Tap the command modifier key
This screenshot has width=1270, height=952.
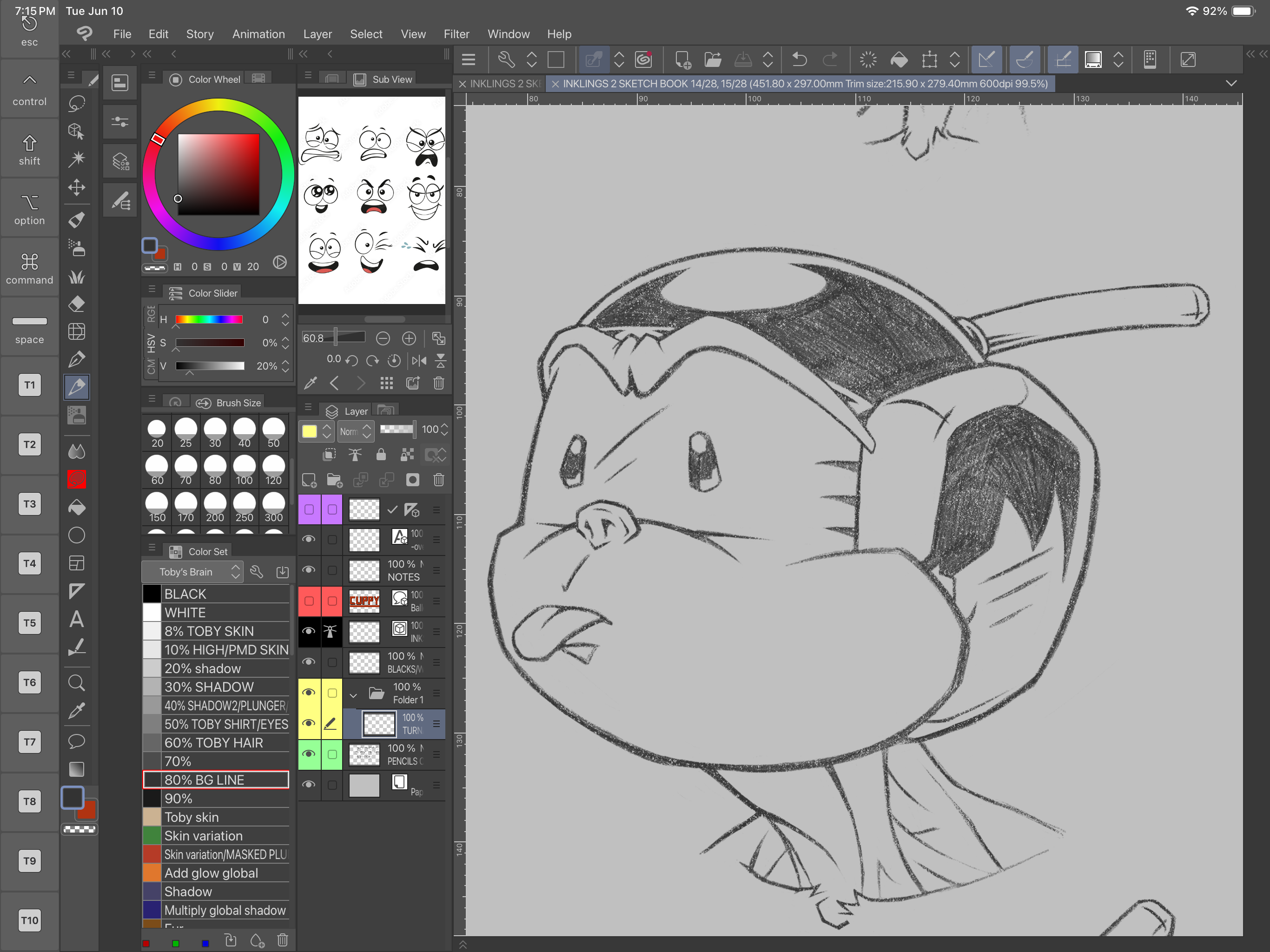[29, 269]
